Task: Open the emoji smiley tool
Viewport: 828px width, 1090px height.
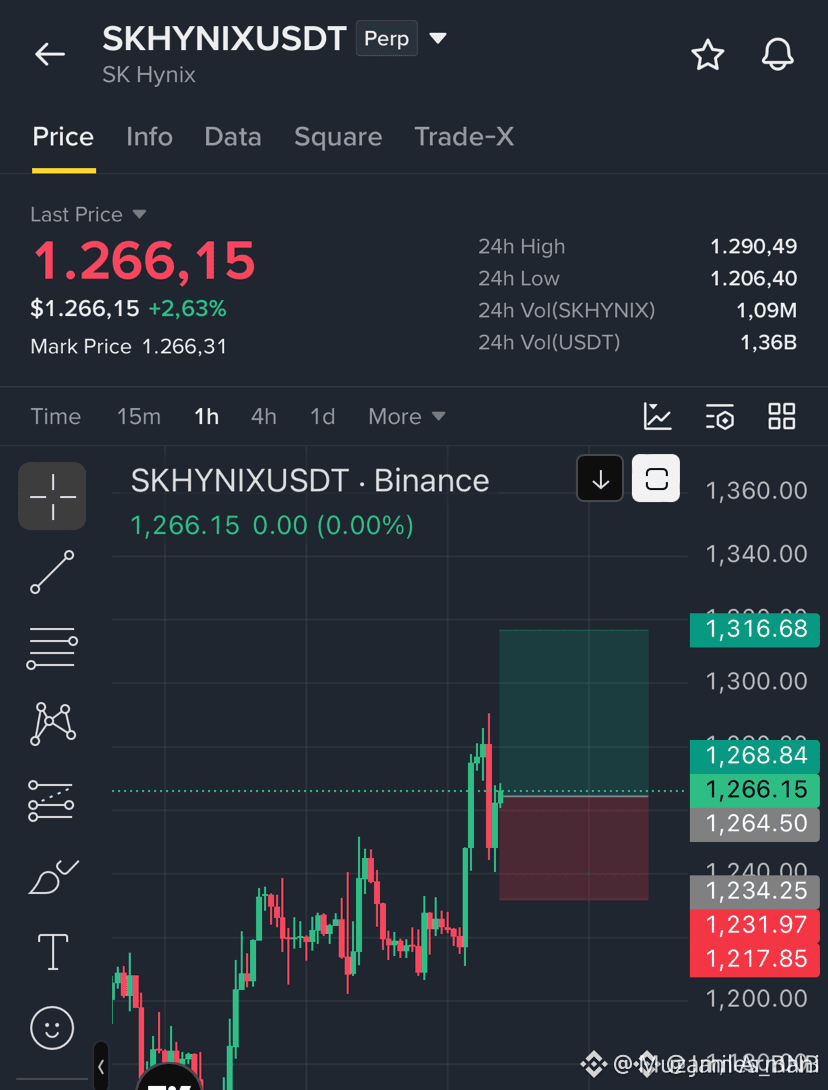Action: coord(52,1027)
